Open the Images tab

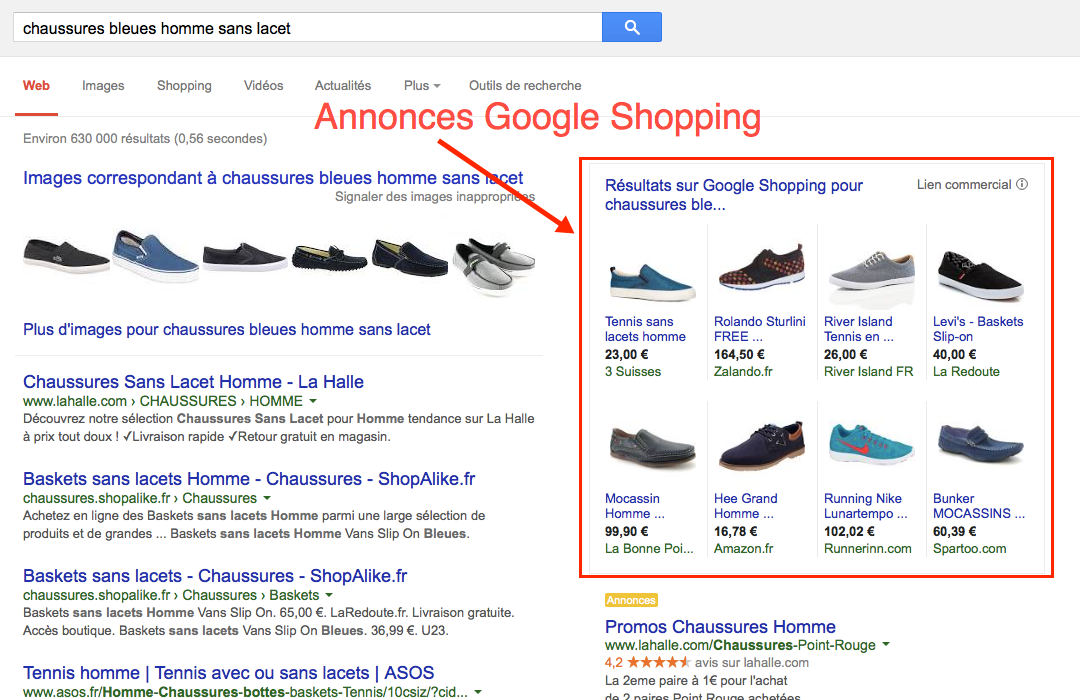(x=103, y=85)
